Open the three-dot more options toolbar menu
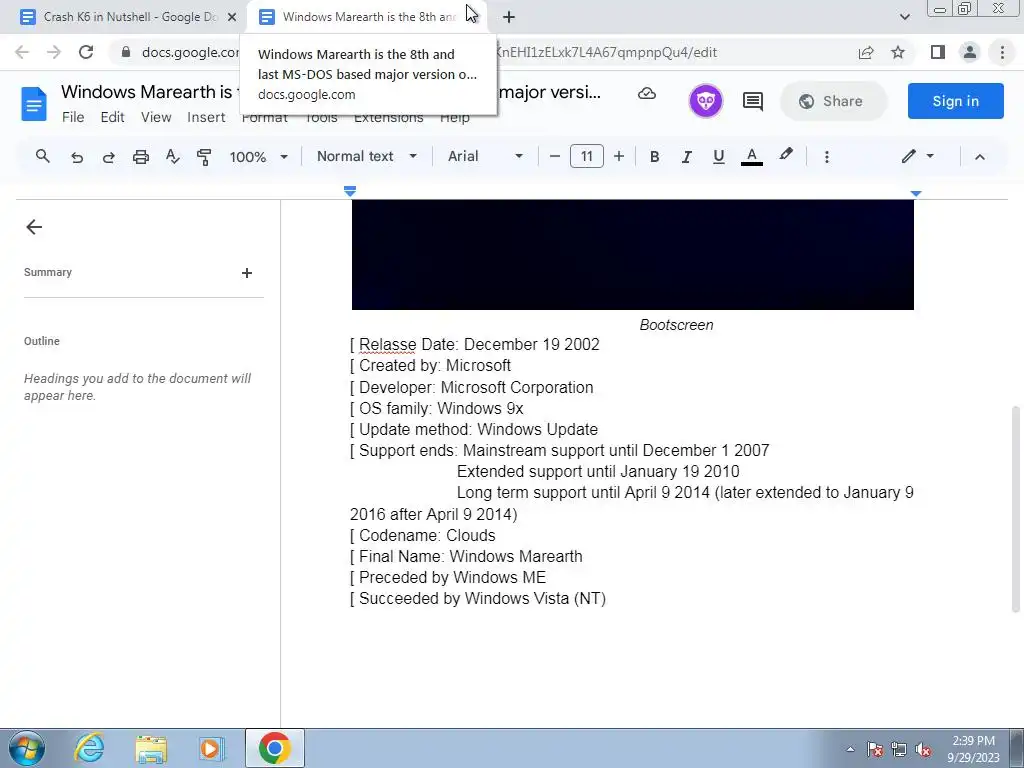The image size is (1024, 768). coord(826,157)
